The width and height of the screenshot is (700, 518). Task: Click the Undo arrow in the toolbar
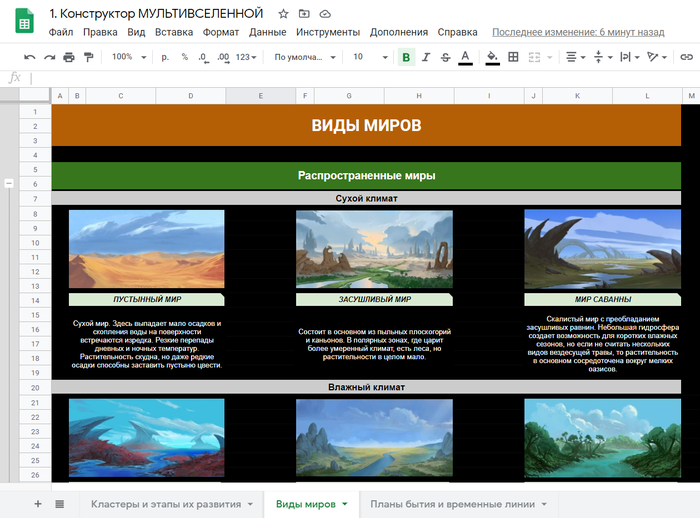29,57
